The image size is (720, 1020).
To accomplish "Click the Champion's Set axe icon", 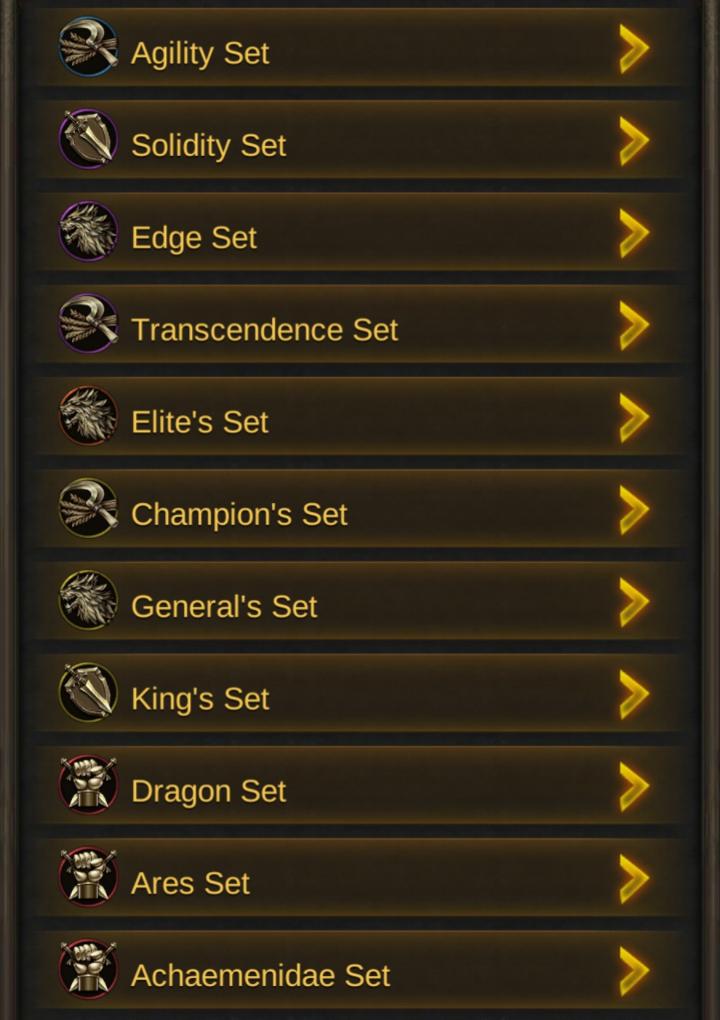I will [x=87, y=508].
